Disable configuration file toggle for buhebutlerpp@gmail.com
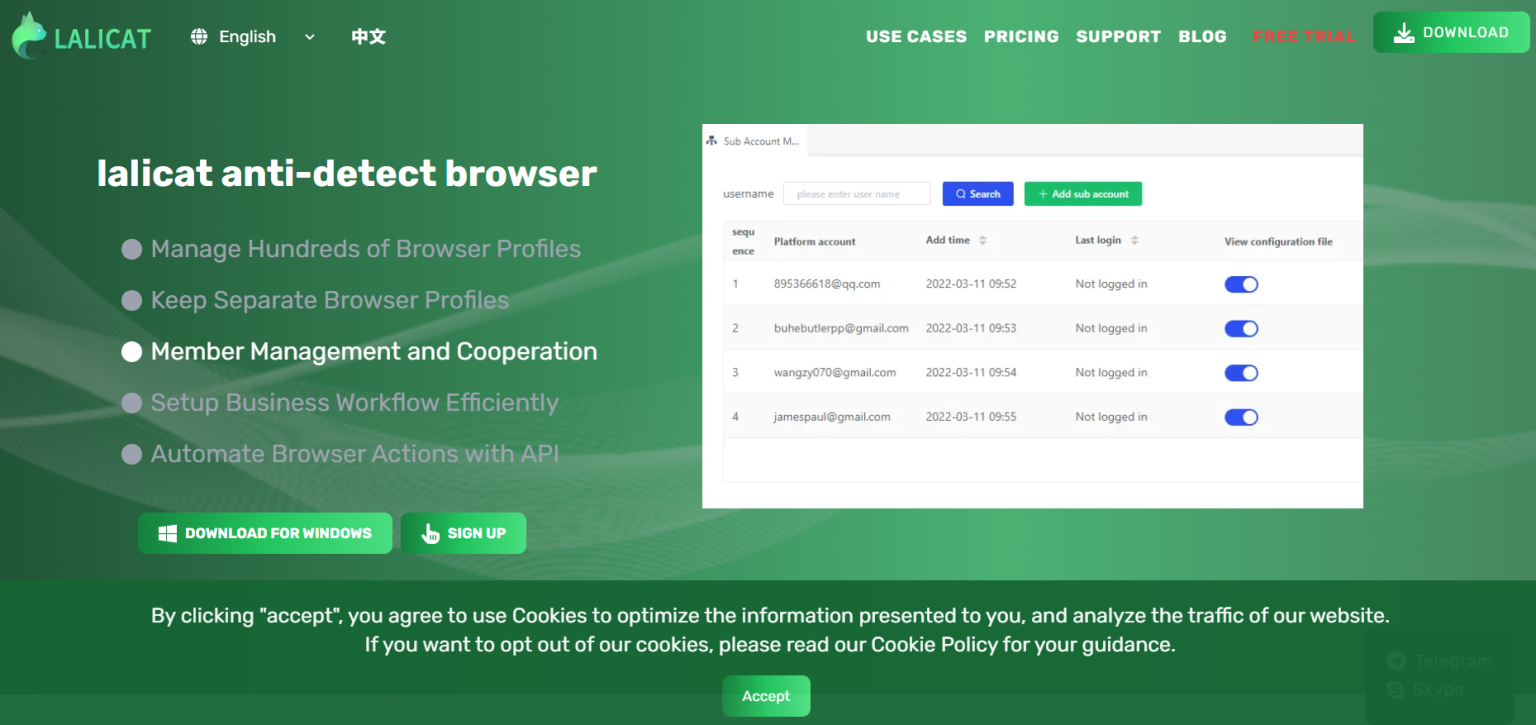Image resolution: width=1536 pixels, height=725 pixels. pos(1241,328)
